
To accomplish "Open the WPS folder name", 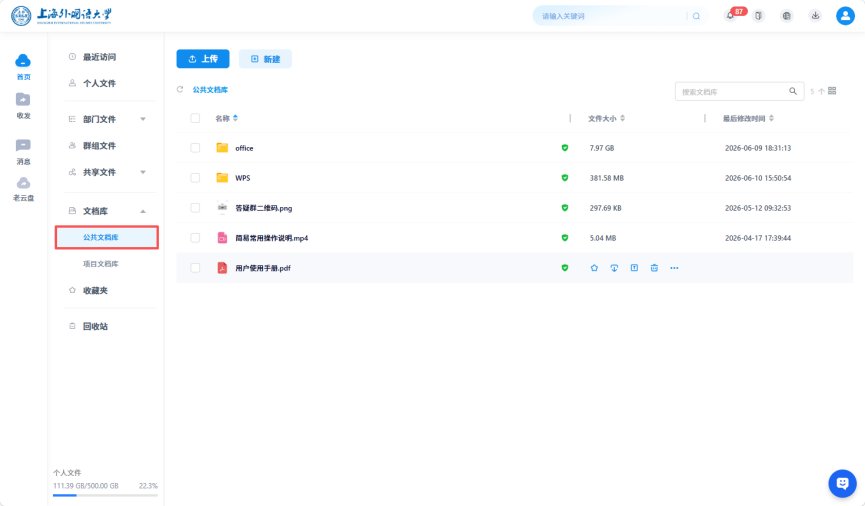I will (243, 178).
